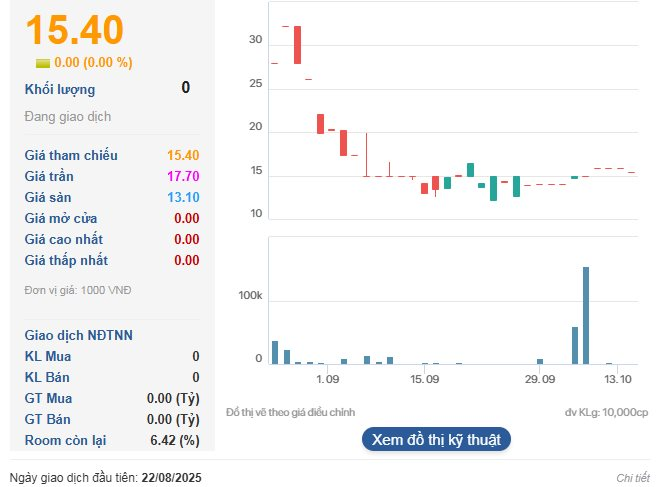Viewport: 662px width, 487px height.
Task: Click the 1.09 date label on chart
Action: tap(327, 380)
